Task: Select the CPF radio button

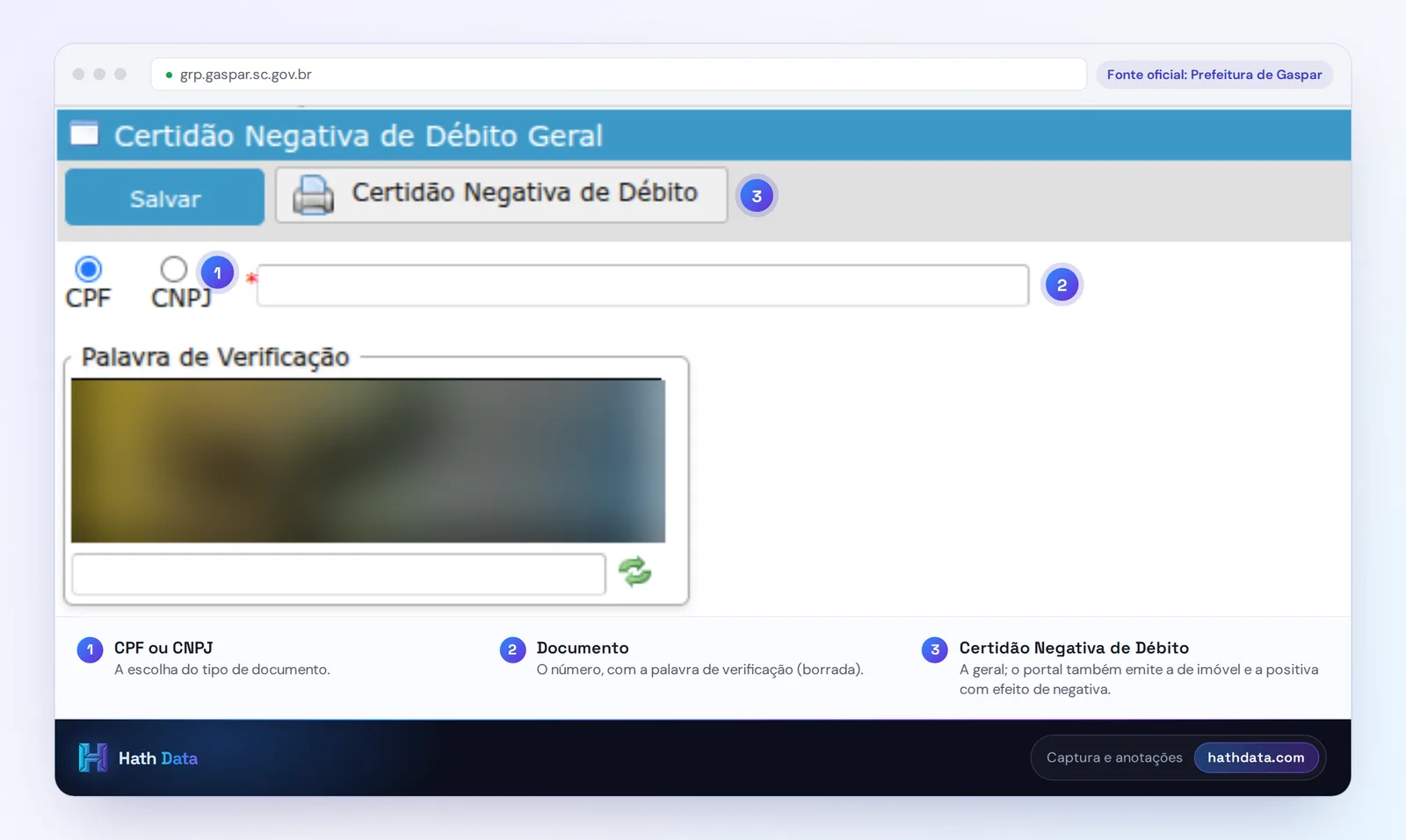Action: pyautogui.click(x=88, y=269)
